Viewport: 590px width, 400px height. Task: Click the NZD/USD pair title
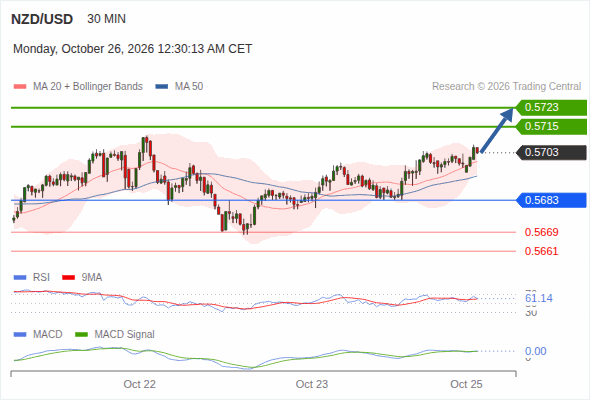[x=42, y=19]
